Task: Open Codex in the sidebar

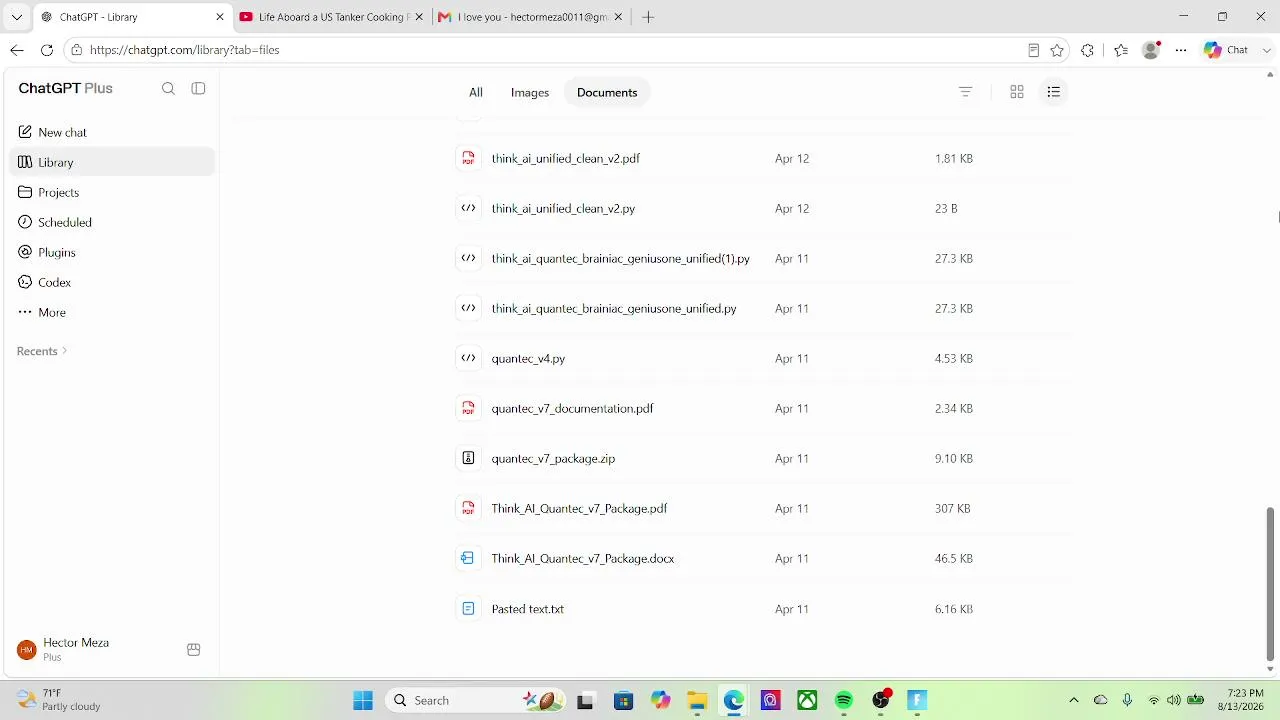Action: (x=111, y=282)
